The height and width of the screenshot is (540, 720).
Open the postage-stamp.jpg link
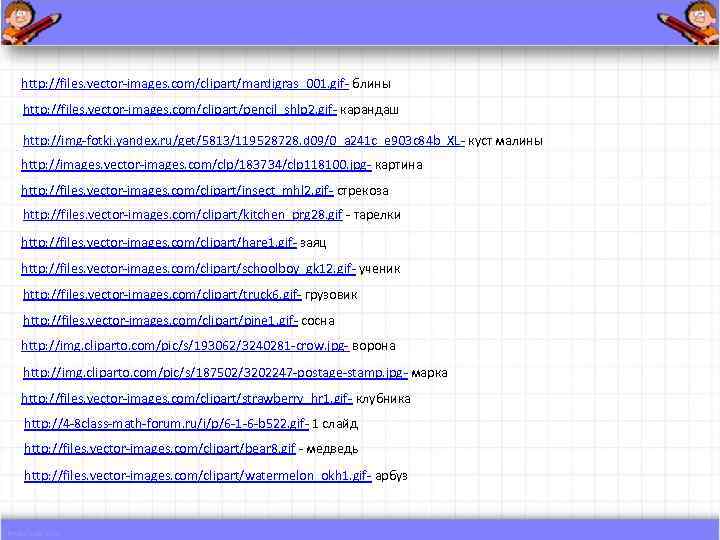(215, 372)
